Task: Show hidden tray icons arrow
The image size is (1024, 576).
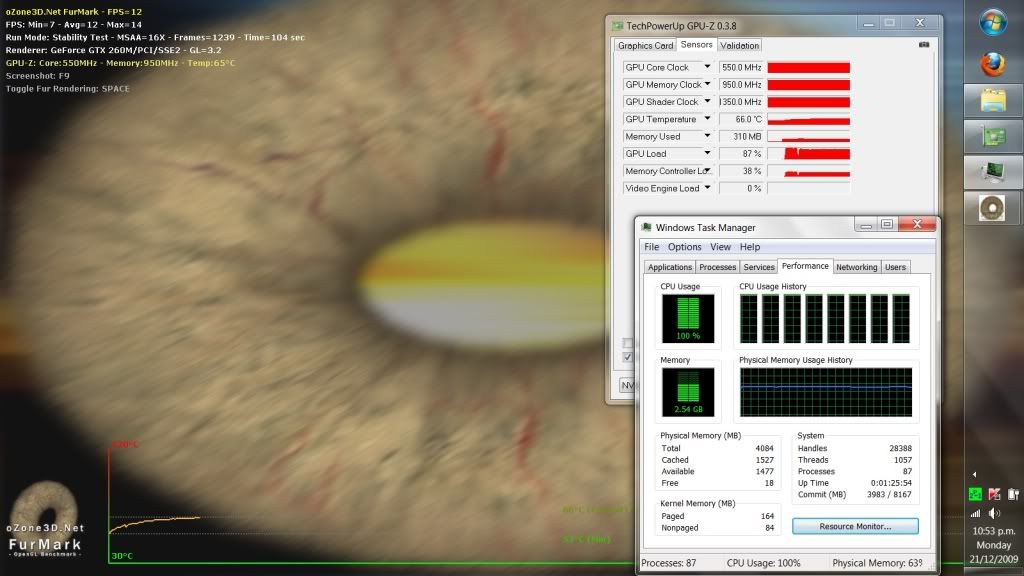Action: 974,474
